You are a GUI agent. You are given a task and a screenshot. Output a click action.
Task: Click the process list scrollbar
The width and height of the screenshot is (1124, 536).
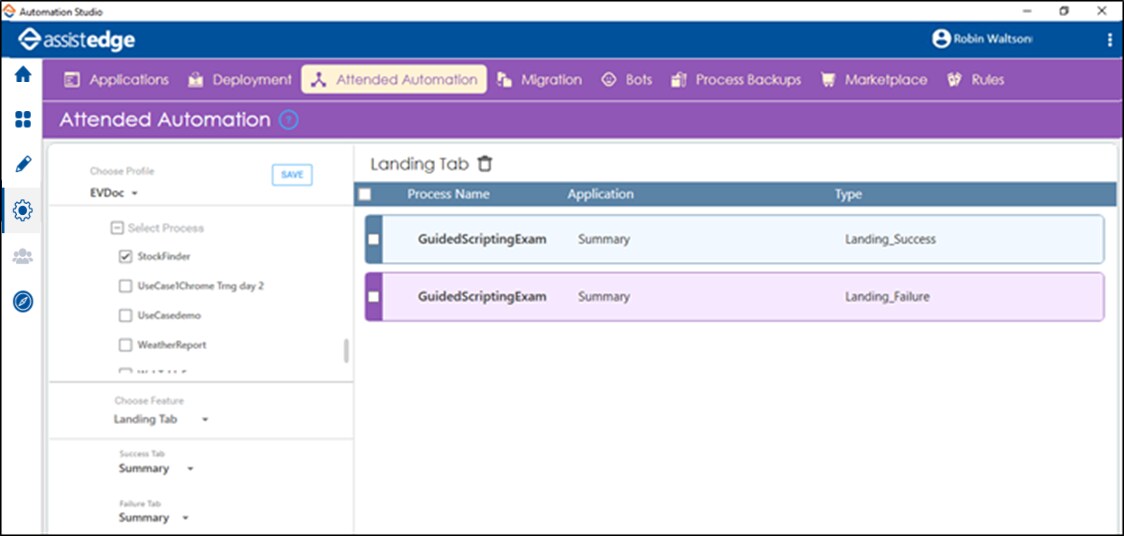(x=347, y=350)
